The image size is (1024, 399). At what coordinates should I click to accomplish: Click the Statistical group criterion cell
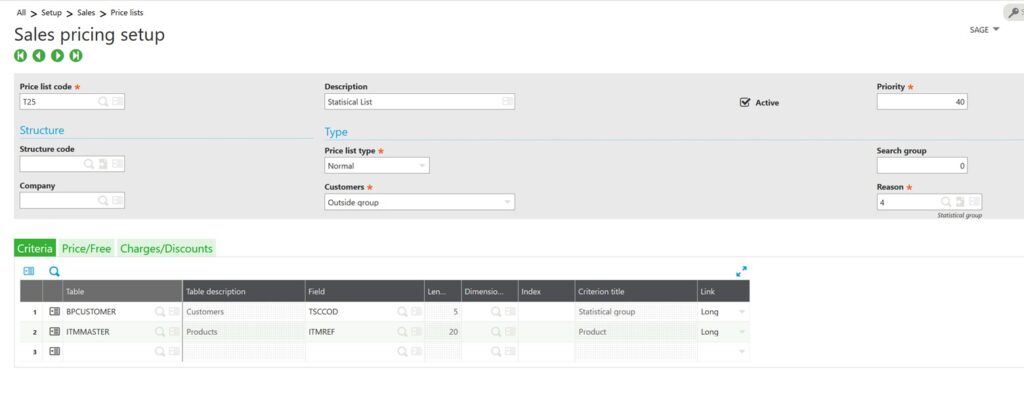point(635,312)
